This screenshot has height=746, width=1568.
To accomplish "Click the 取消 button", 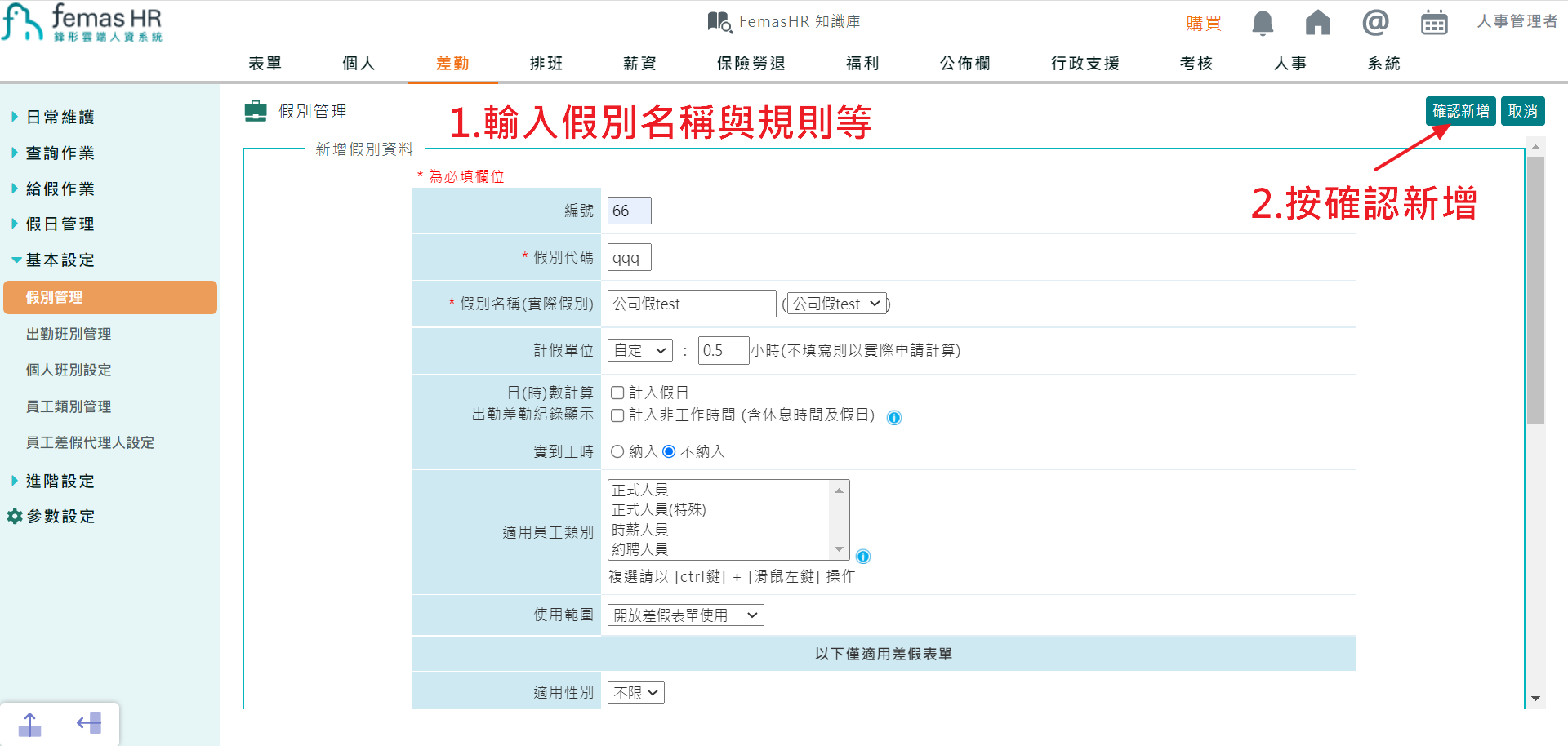I will [1522, 111].
